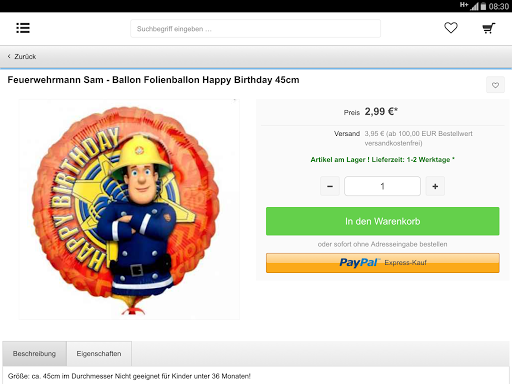The image size is (512, 384).
Task: Tap the Zurück back link text
Action: click(x=25, y=56)
